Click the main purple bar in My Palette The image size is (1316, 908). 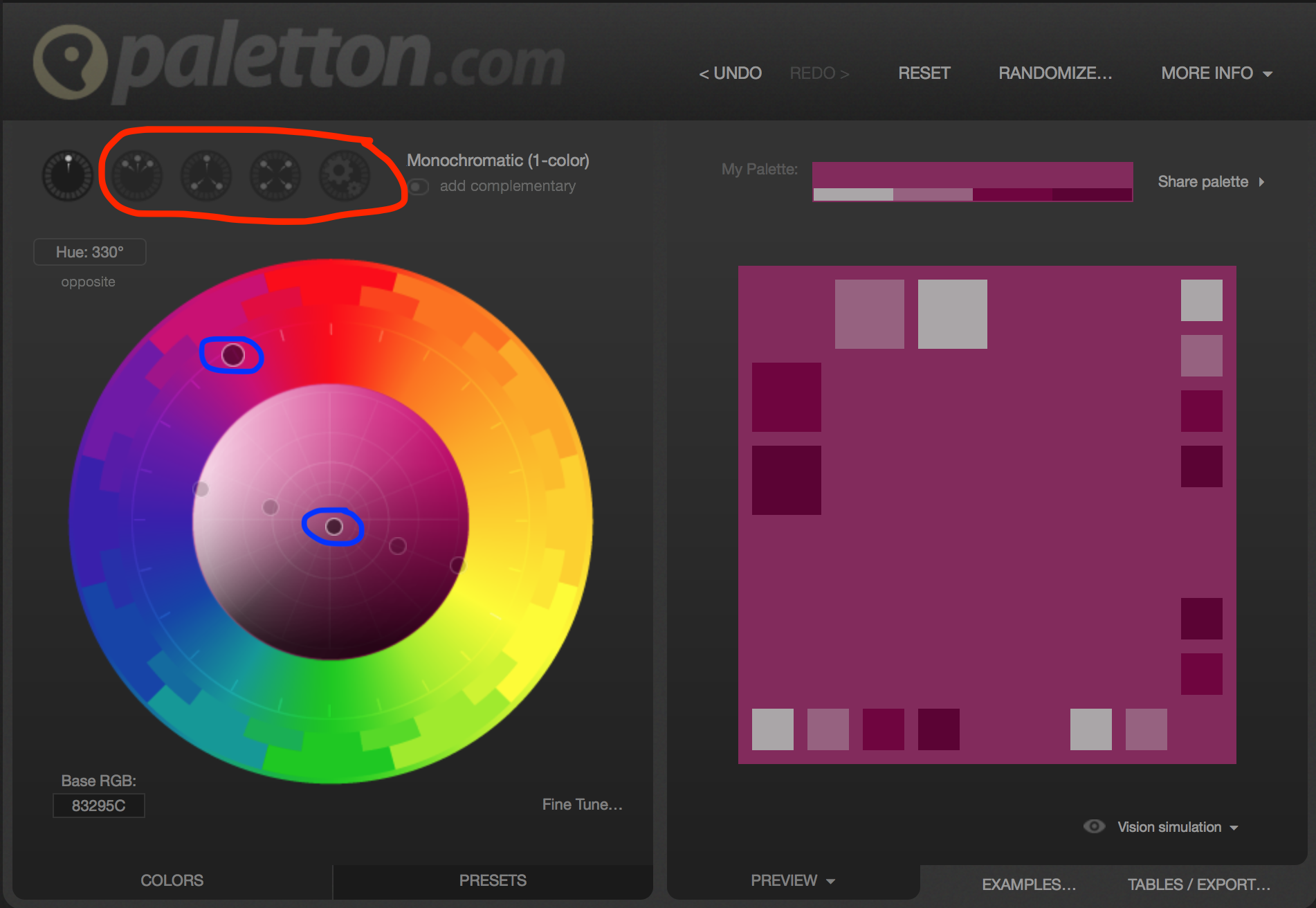(x=973, y=175)
